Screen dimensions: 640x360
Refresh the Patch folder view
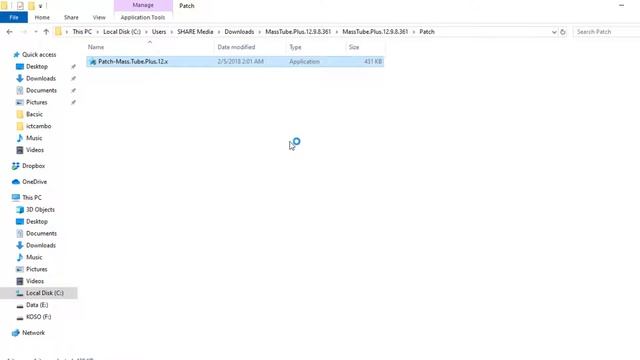[563, 32]
